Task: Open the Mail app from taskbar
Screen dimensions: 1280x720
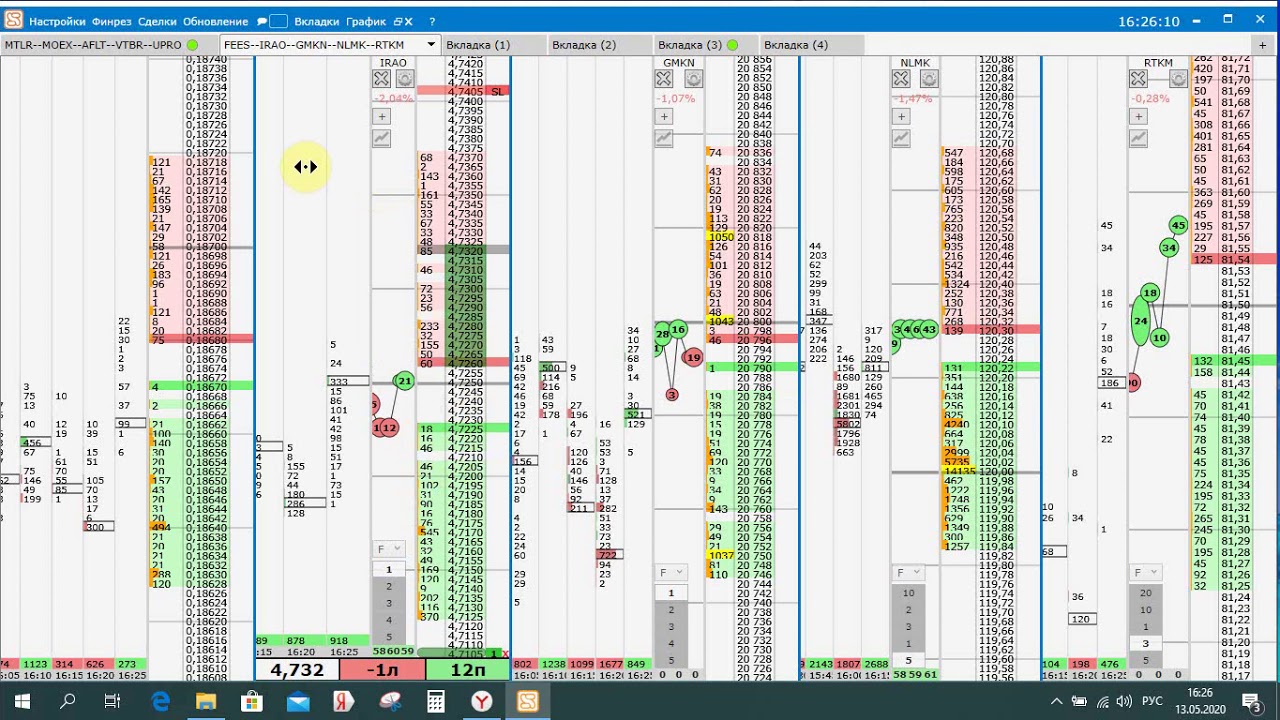Action: point(298,701)
